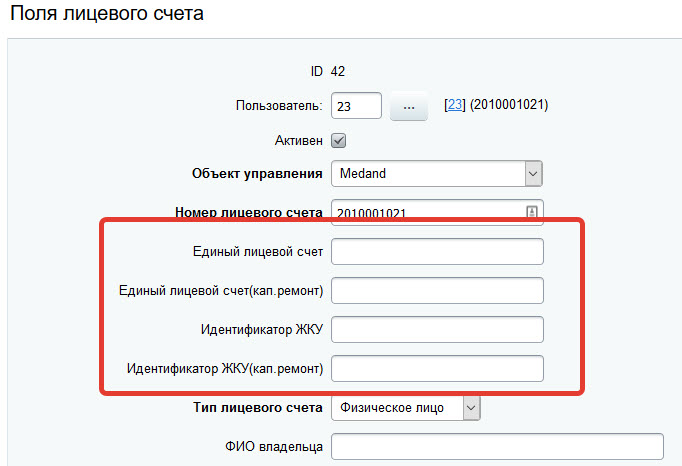The width and height of the screenshot is (682, 466).
Task: Click the text (2010001021) beside user link
Action: pos(509,104)
